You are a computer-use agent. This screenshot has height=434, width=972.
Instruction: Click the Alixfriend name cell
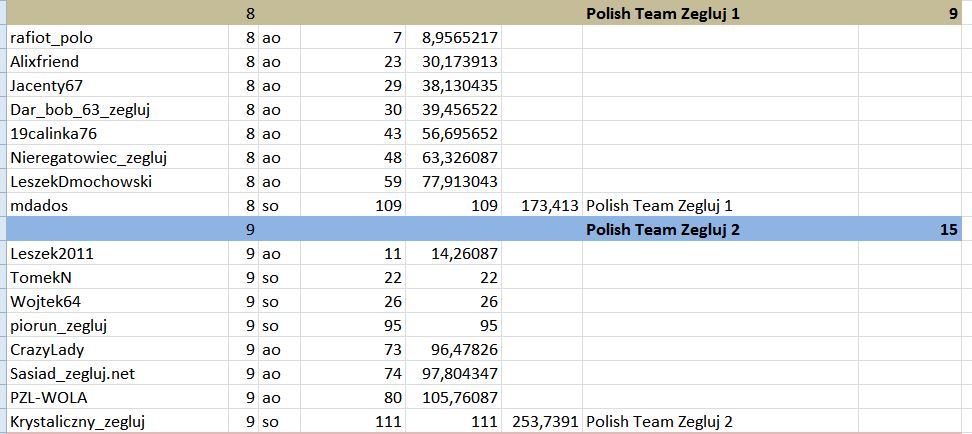pyautogui.click(x=117, y=61)
